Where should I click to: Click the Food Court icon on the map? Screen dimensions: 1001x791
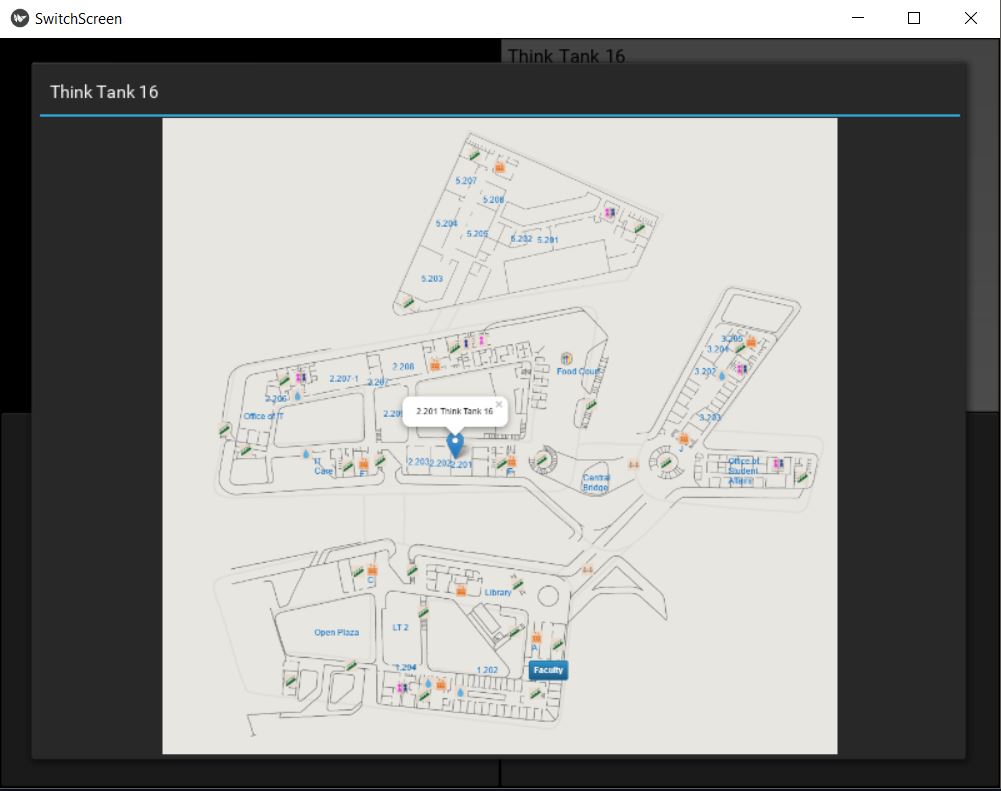click(568, 356)
